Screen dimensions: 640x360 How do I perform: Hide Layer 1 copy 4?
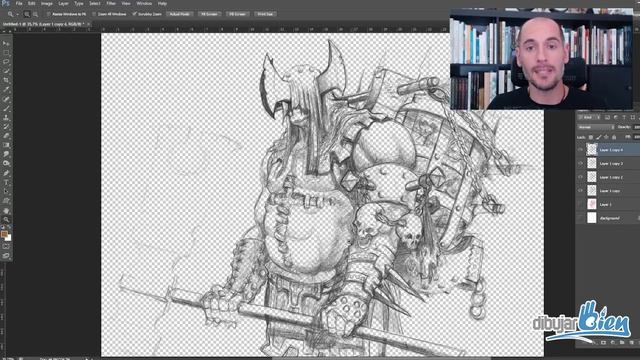[x=580, y=150]
